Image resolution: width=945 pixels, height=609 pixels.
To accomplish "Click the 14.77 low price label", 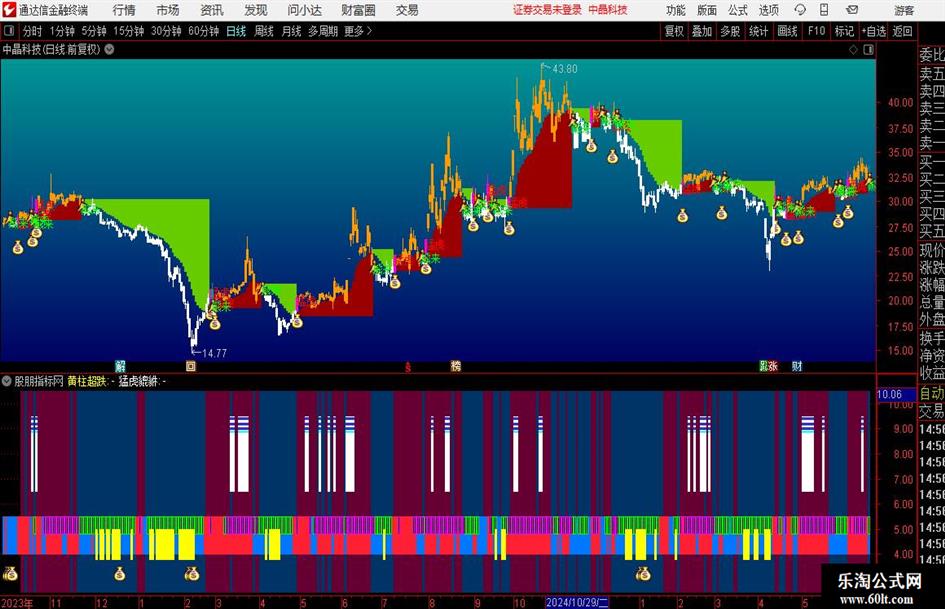I will click(x=215, y=353).
